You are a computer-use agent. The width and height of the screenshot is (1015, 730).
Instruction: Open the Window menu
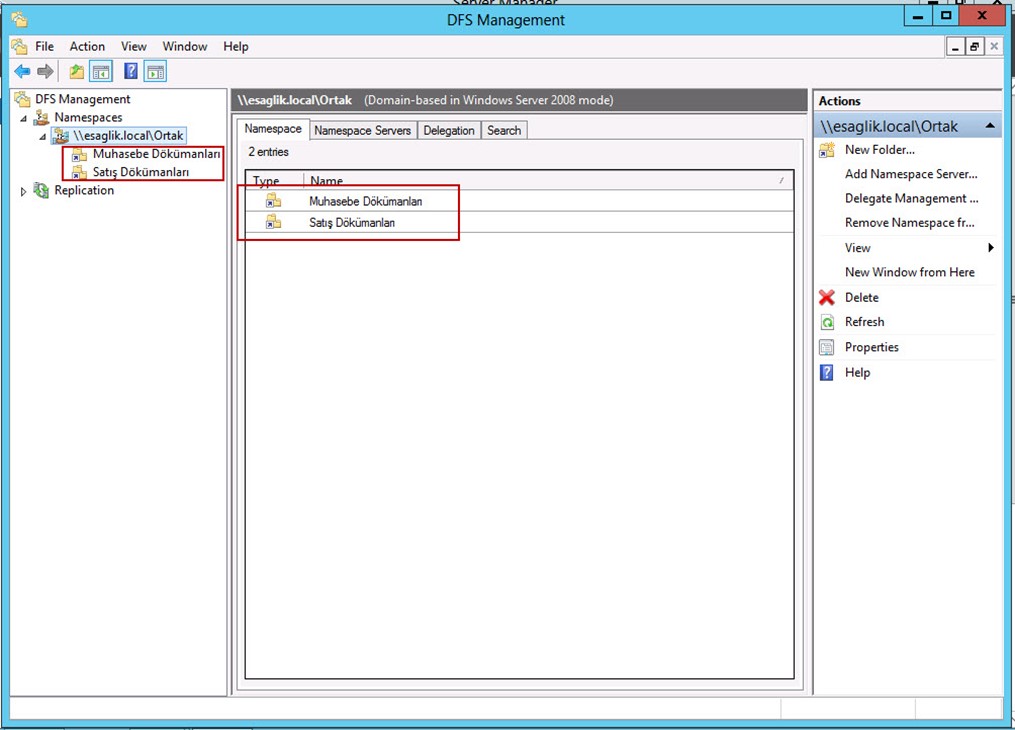[x=184, y=47]
